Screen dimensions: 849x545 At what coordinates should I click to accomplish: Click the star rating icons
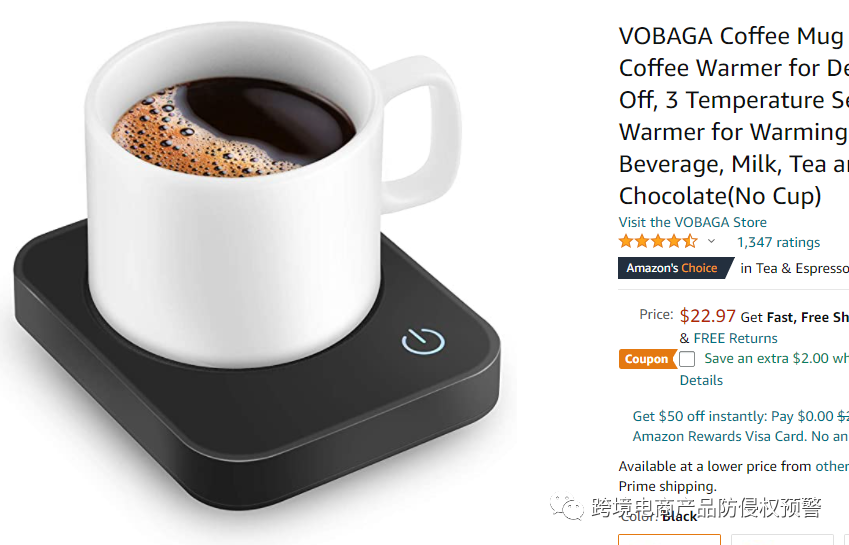pyautogui.click(x=658, y=241)
